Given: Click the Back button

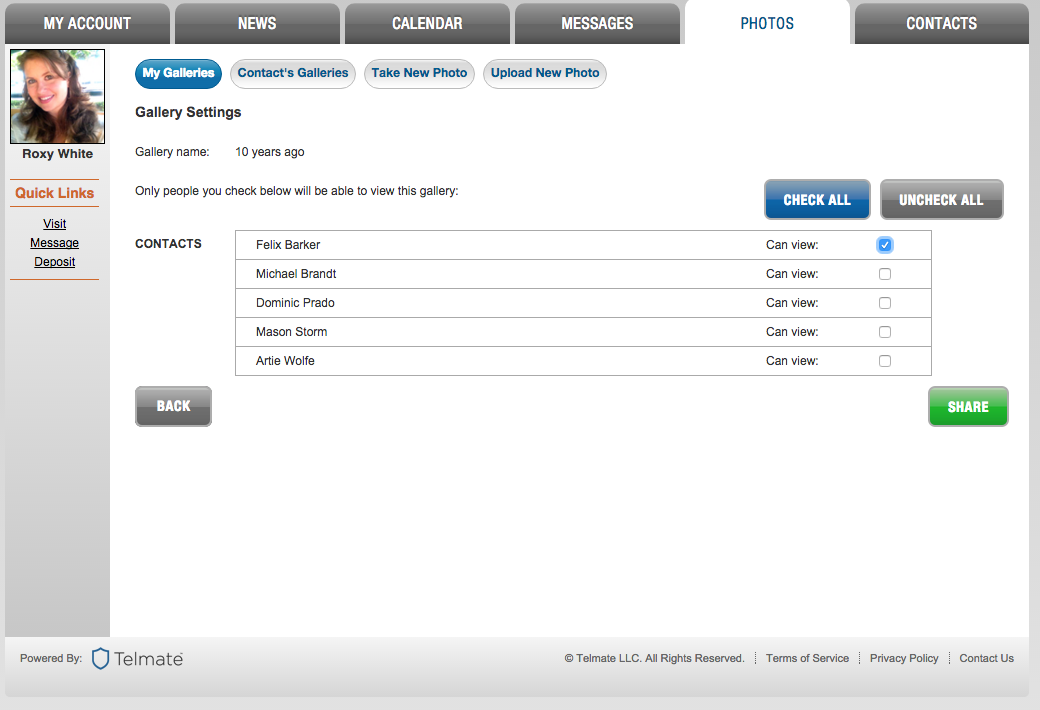Looking at the screenshot, I should point(173,406).
